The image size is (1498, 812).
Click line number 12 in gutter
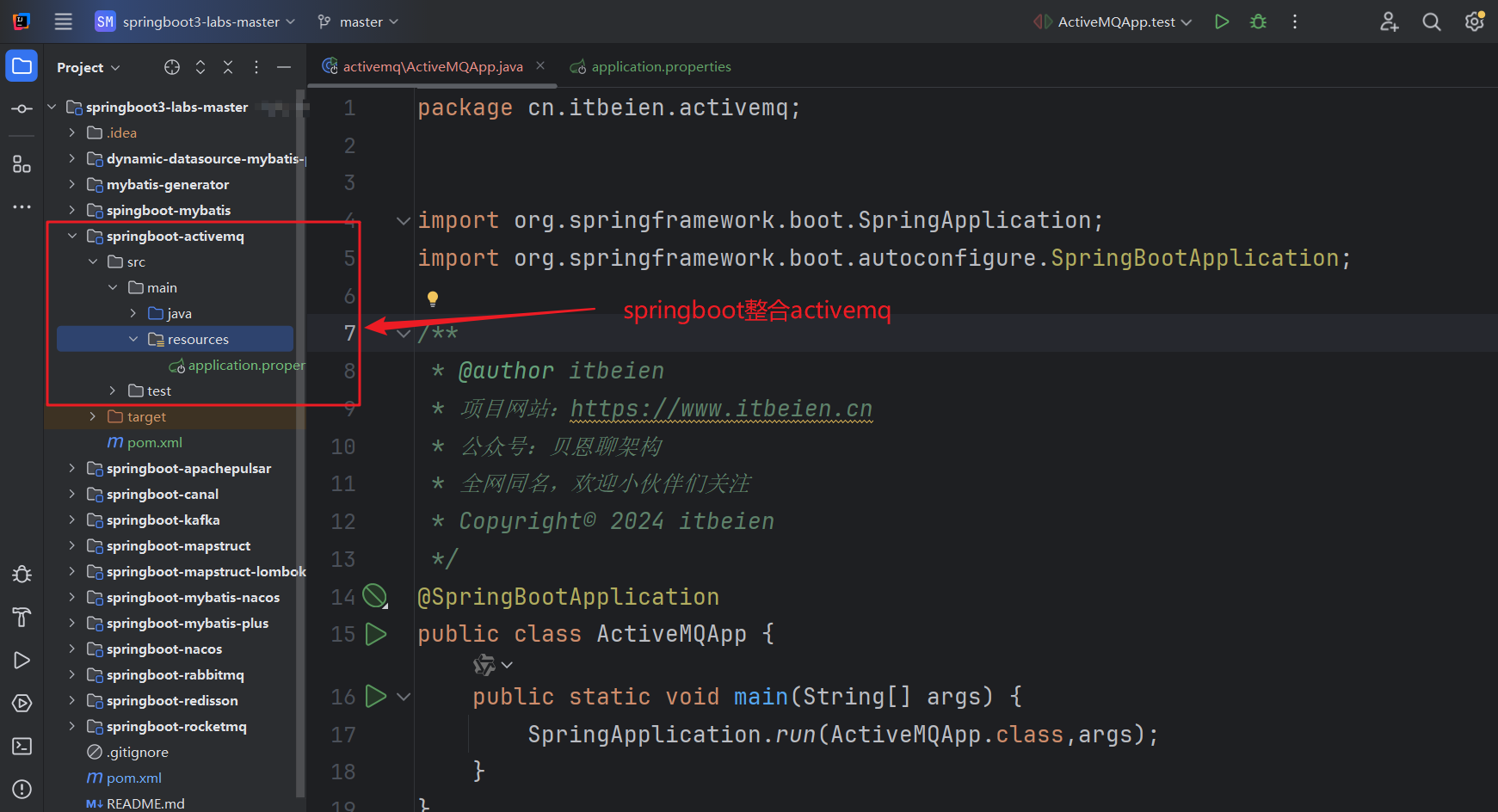(342, 521)
